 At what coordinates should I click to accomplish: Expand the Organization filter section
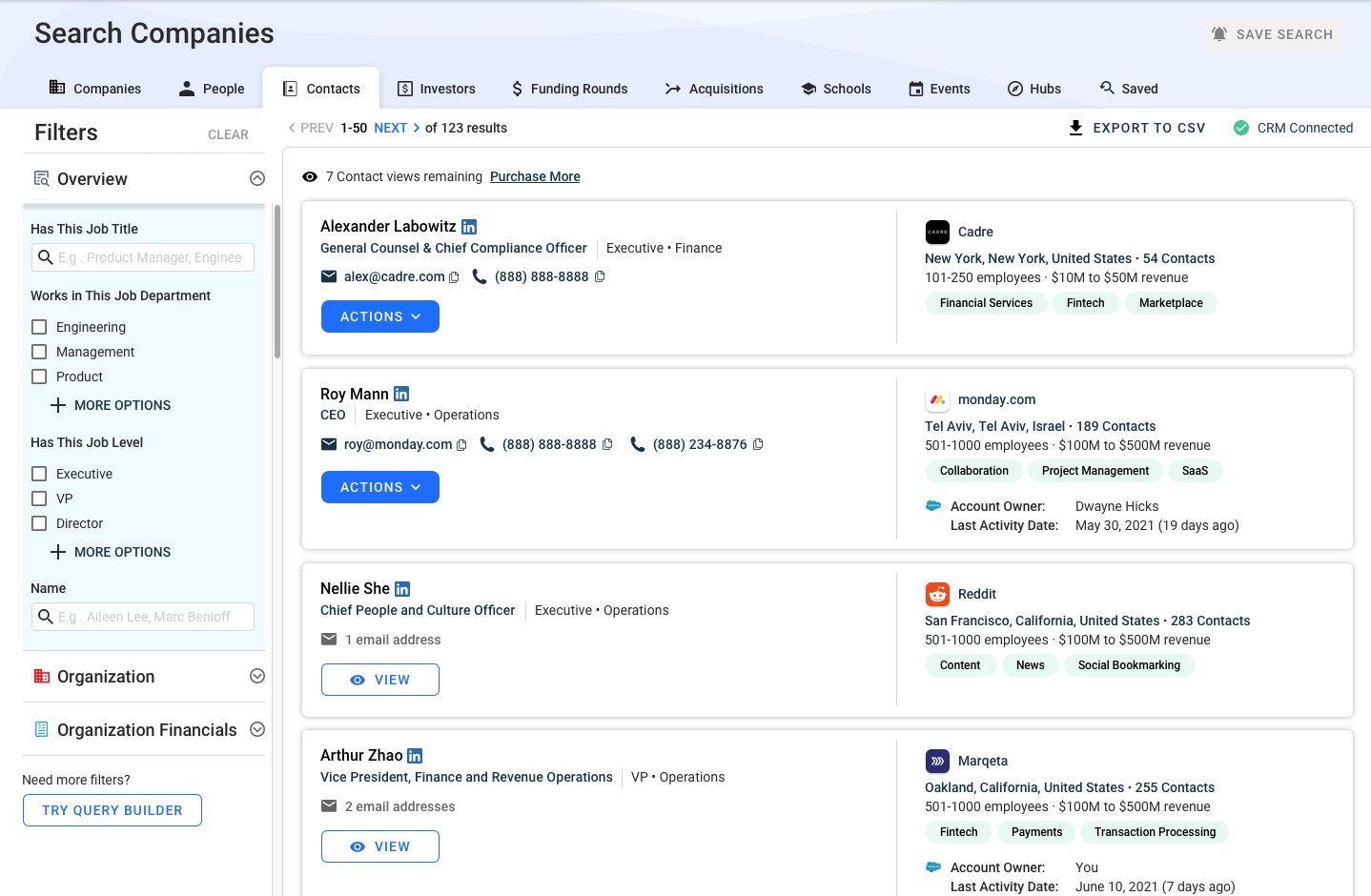tap(256, 676)
